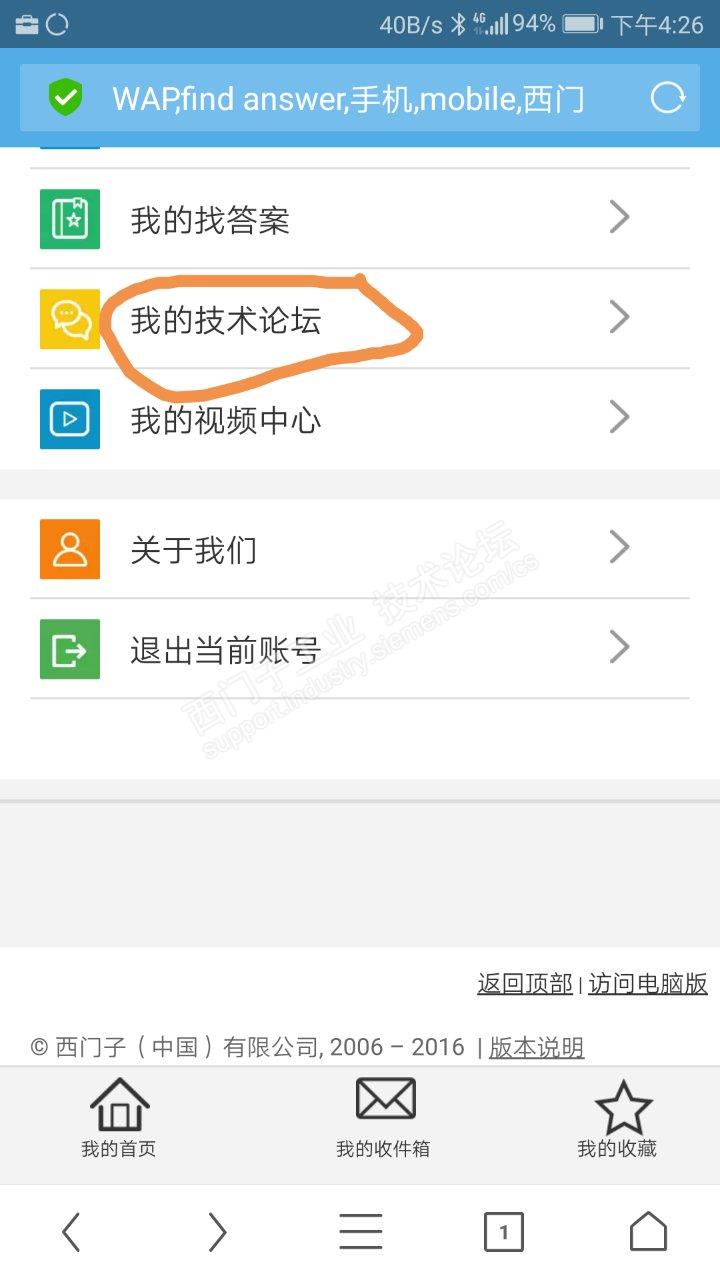This screenshot has width=720, height=1280.
Task: Expand the 我的技术论坛 row chevron
Action: click(x=620, y=318)
